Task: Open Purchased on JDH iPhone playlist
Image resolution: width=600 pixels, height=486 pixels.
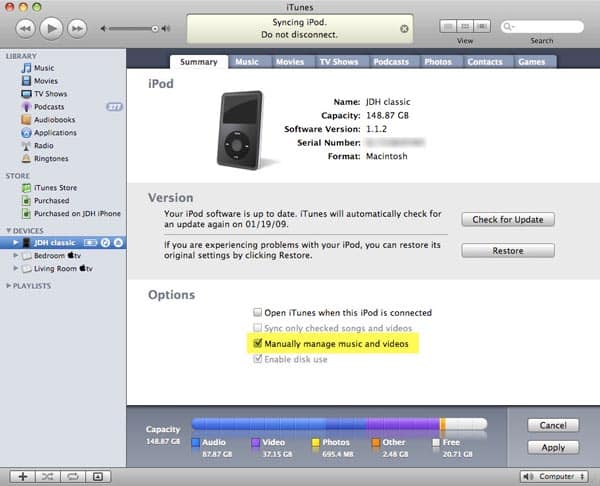Action: [x=77, y=214]
